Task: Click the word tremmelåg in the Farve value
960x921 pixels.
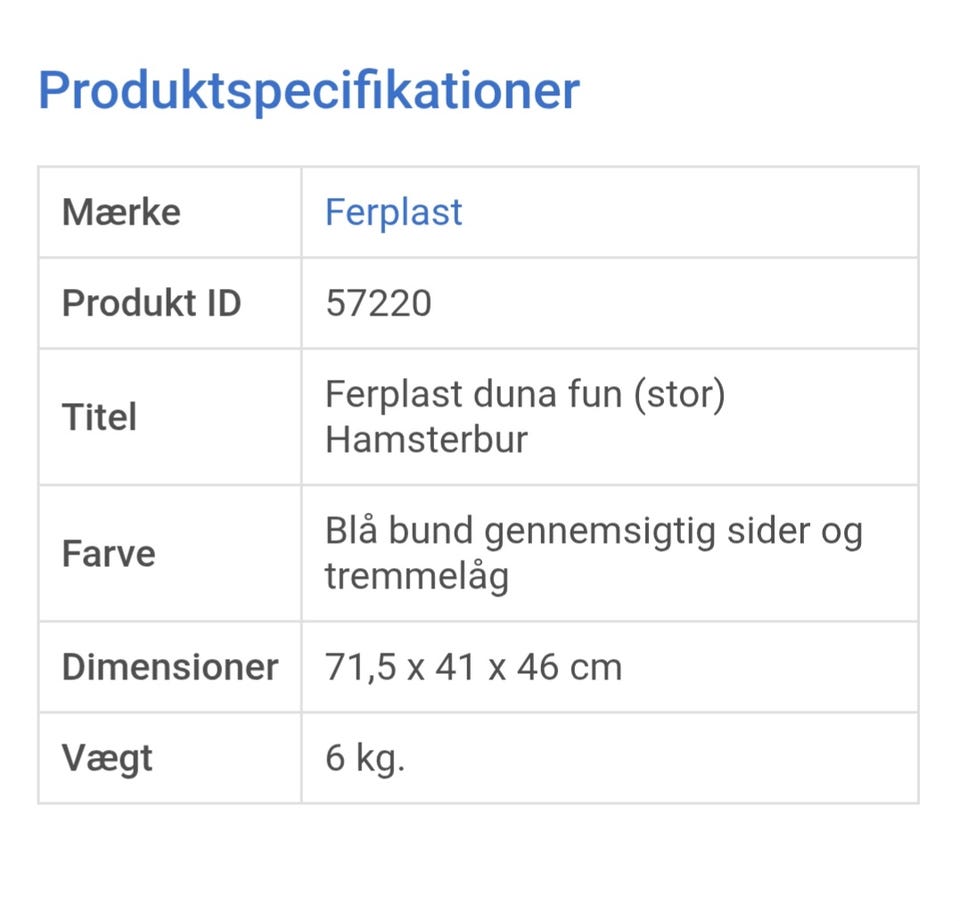Action: pos(416,576)
